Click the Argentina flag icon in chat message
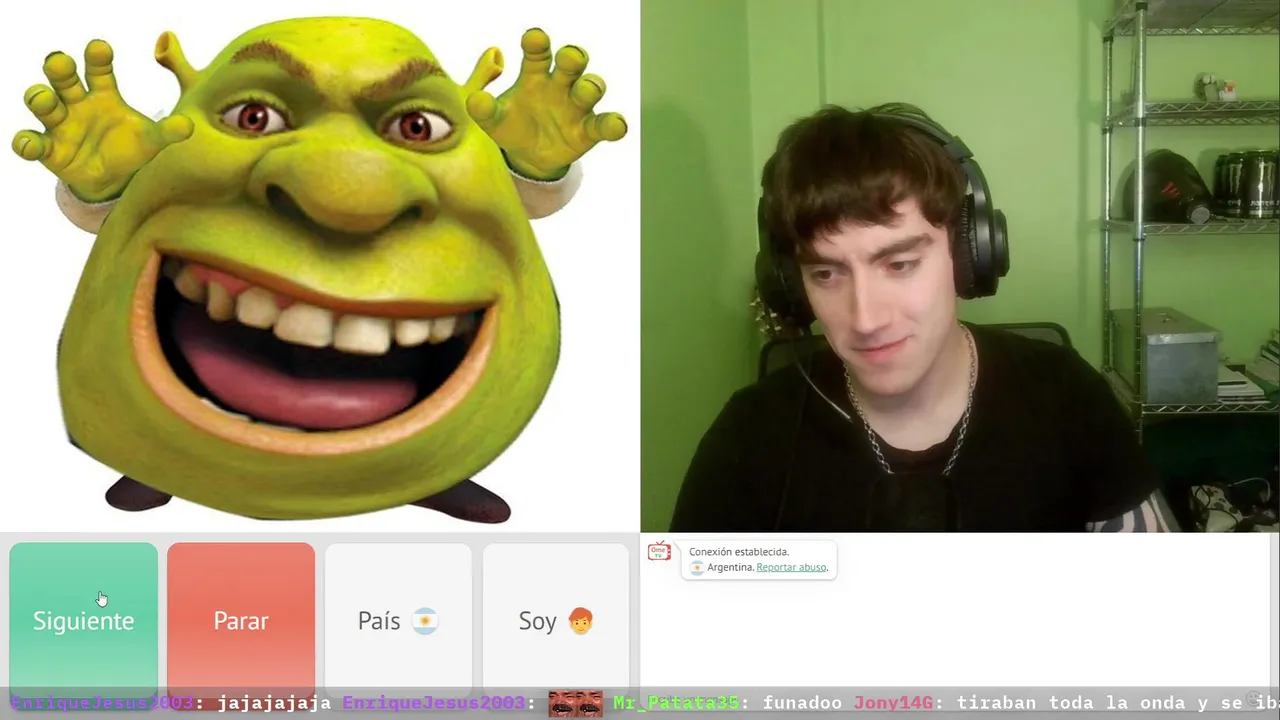This screenshot has width=1280, height=720. coord(697,567)
